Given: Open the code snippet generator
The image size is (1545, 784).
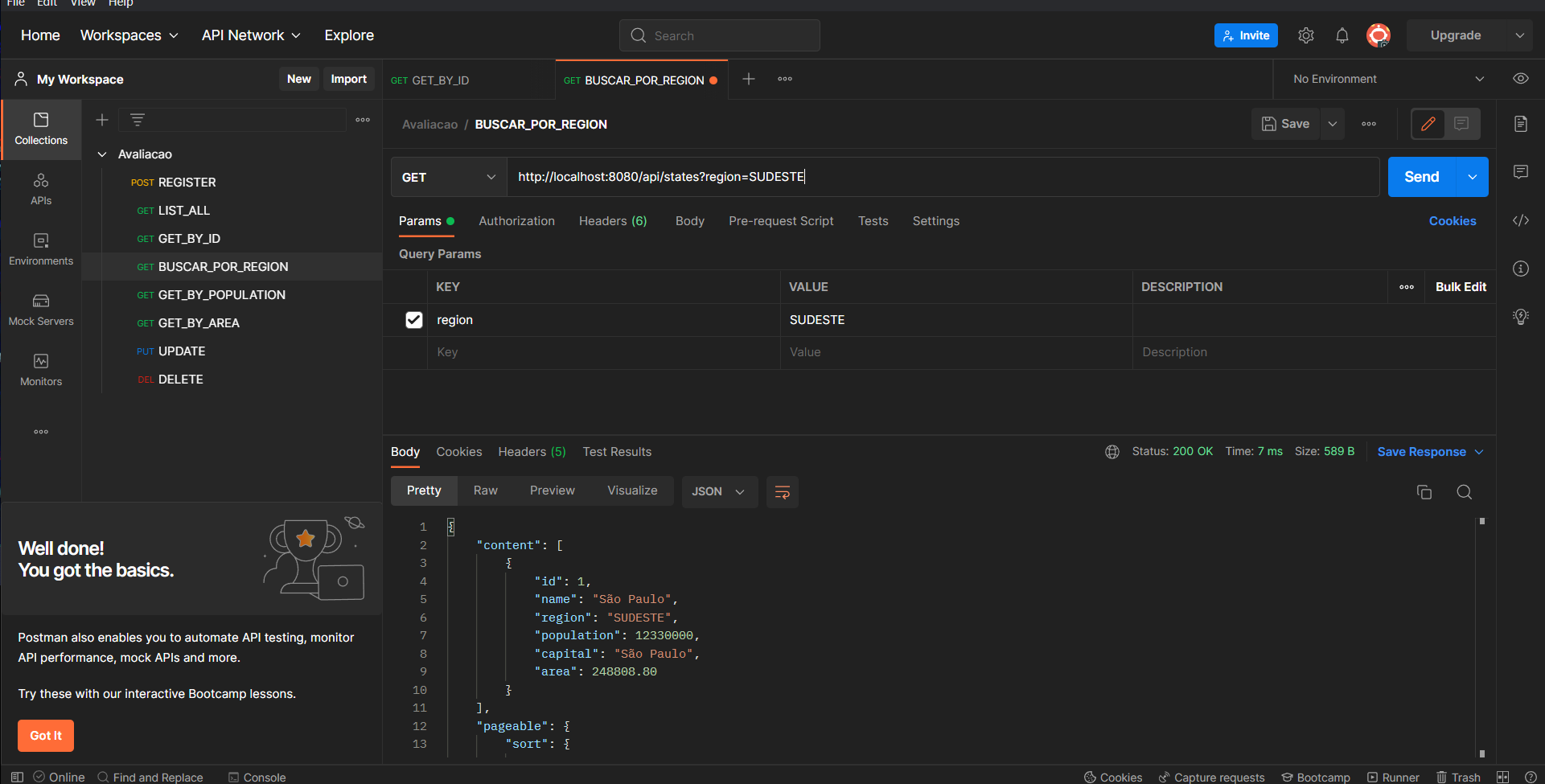Looking at the screenshot, I should (1521, 220).
